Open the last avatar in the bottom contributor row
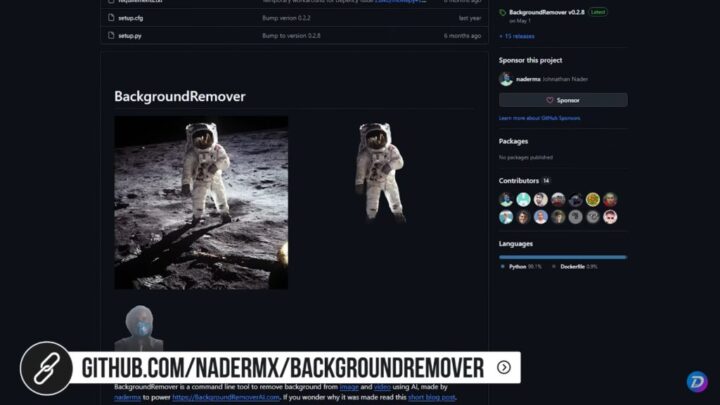The image size is (720, 405). 610,217
